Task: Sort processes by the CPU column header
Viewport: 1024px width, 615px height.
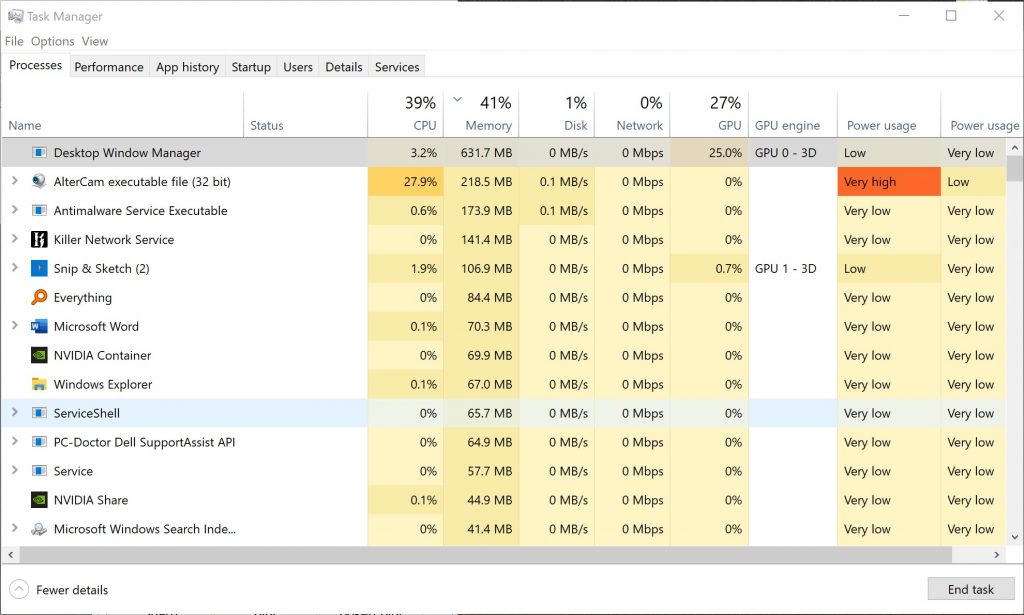Action: (406, 114)
